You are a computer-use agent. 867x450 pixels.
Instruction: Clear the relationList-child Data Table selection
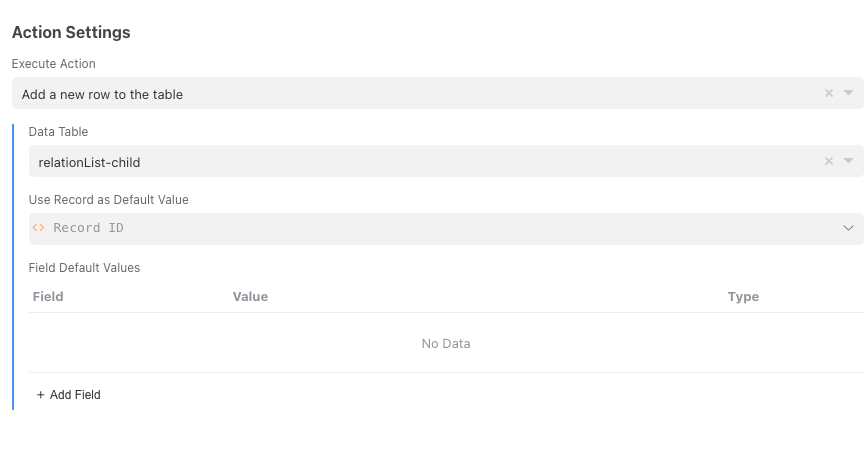pos(828,161)
